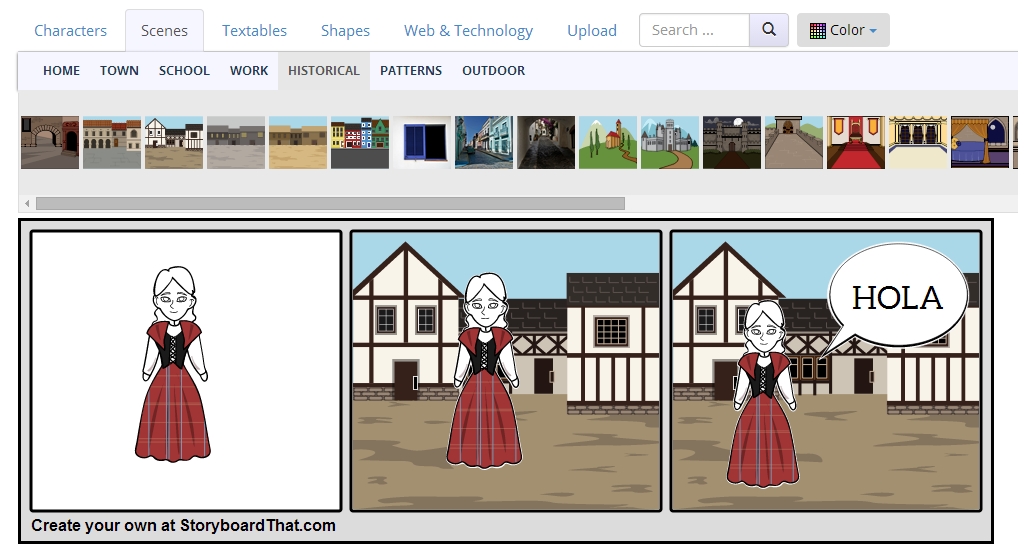Select the woman in the blank first cell
1034x548 pixels.
pos(173,363)
